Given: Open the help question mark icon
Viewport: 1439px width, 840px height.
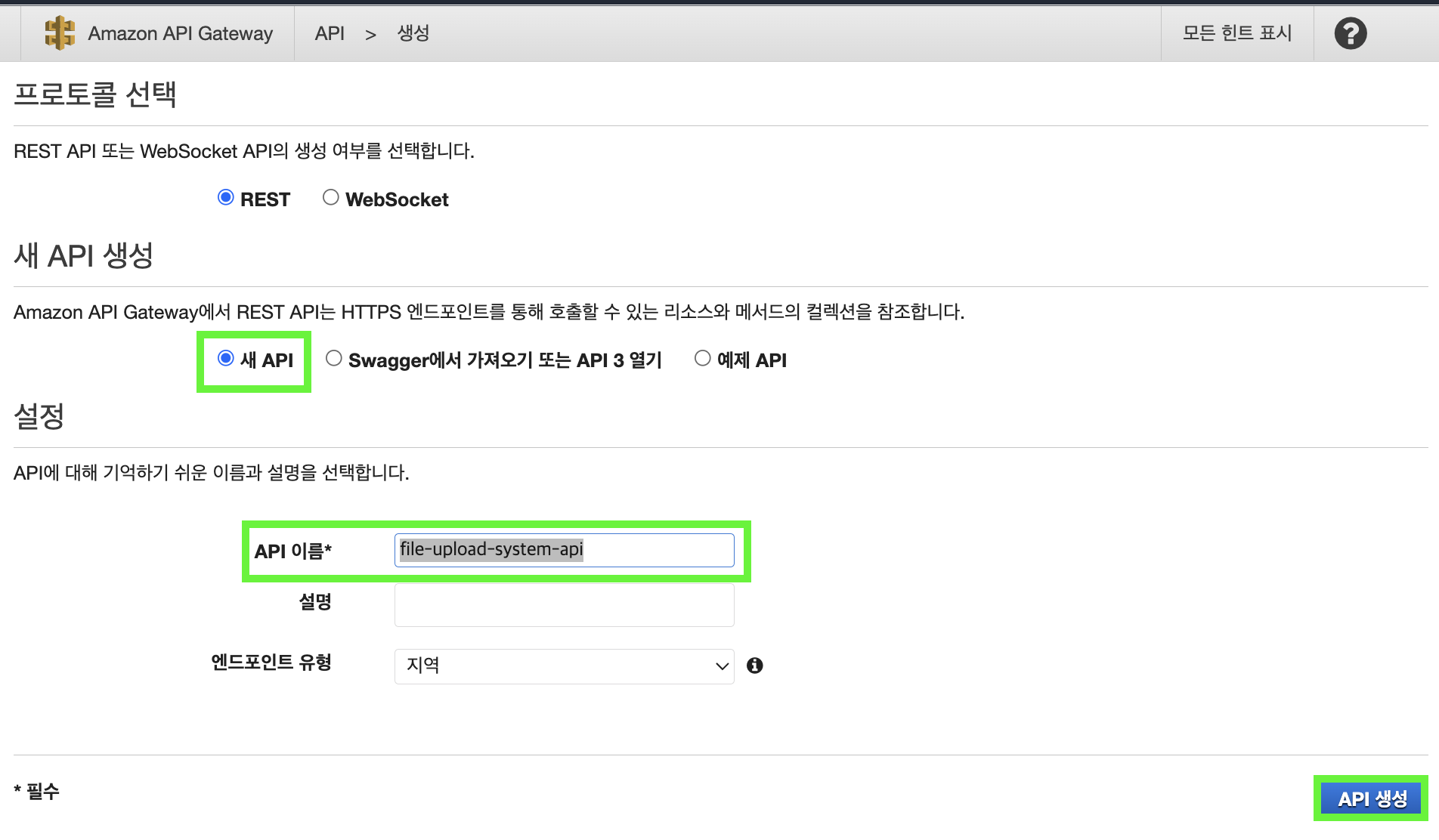Looking at the screenshot, I should [x=1350, y=33].
